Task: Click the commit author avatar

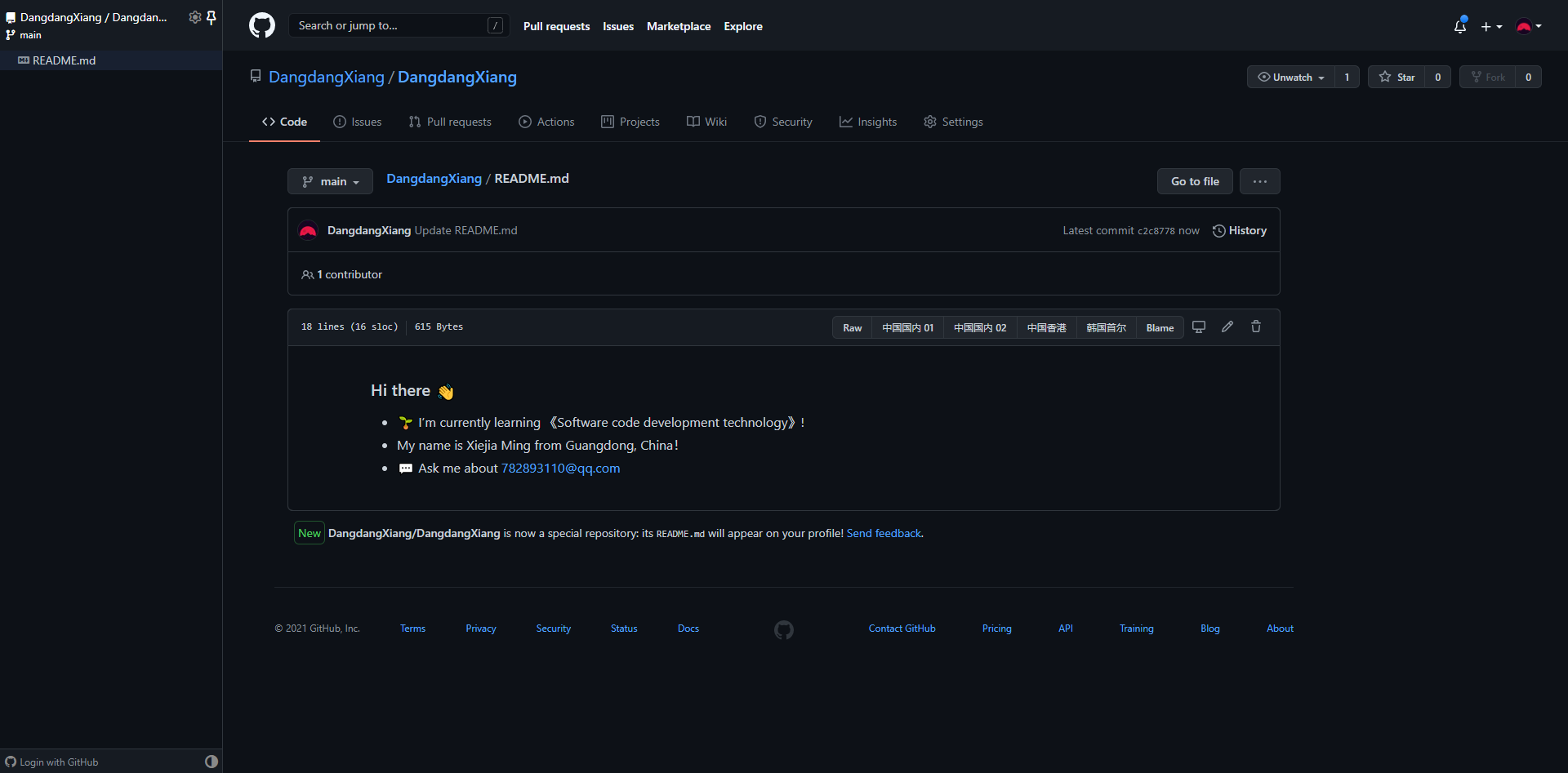Action: tap(308, 230)
